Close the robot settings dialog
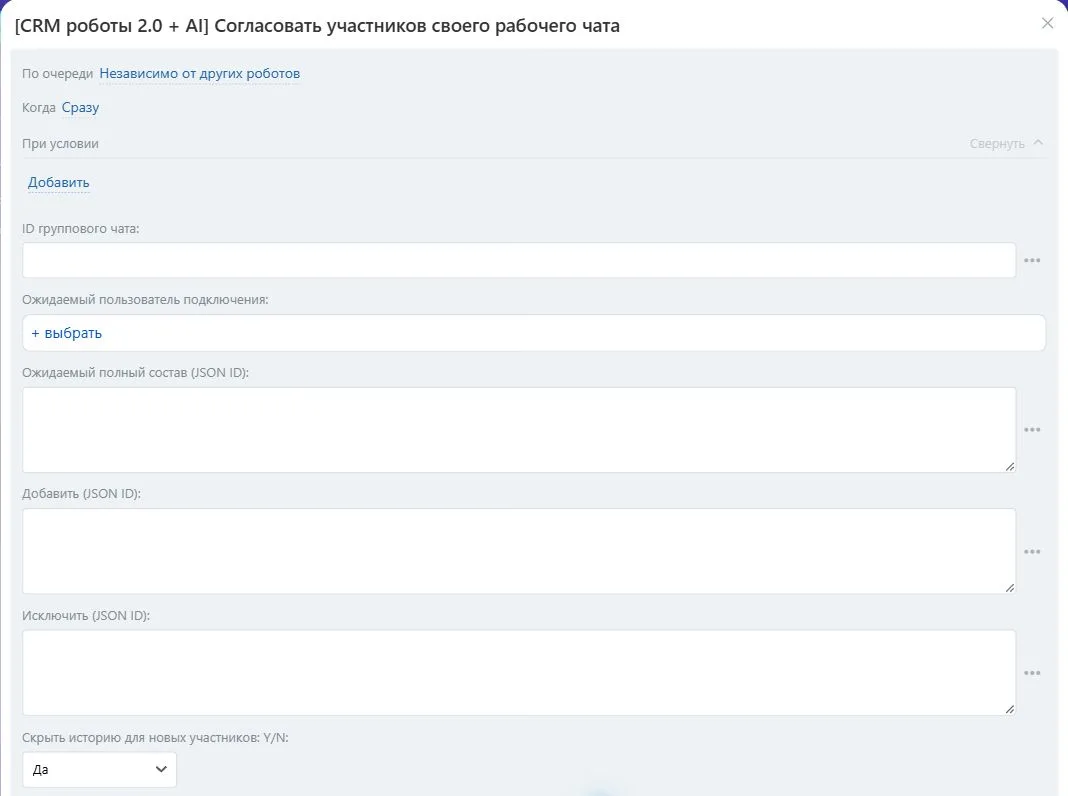The height and width of the screenshot is (796, 1068). click(1048, 24)
